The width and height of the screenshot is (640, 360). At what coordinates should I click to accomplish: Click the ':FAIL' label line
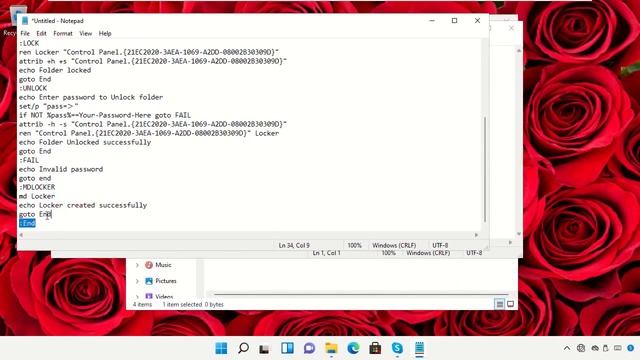(29, 160)
